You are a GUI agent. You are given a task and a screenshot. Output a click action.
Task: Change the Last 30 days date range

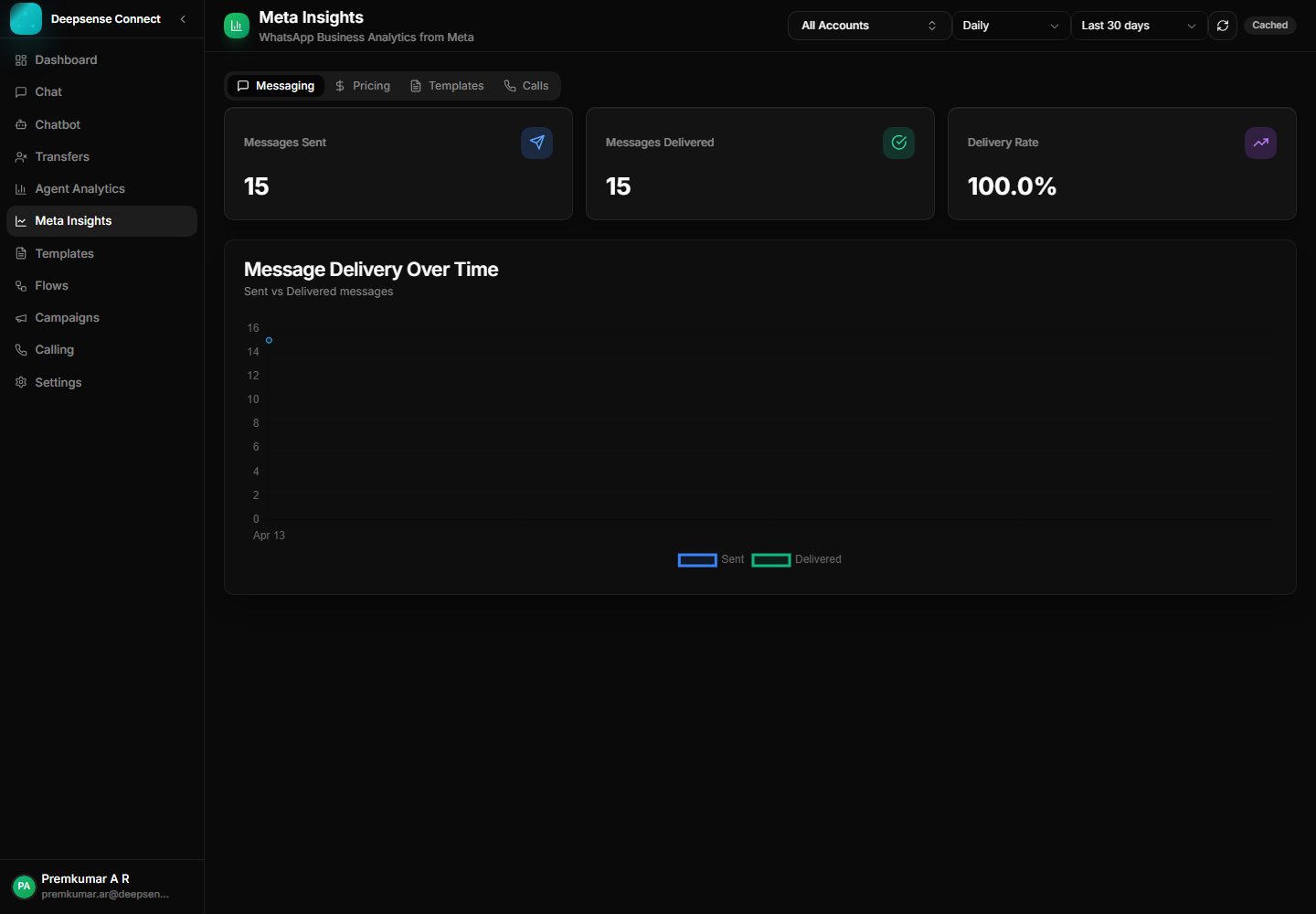click(x=1138, y=26)
